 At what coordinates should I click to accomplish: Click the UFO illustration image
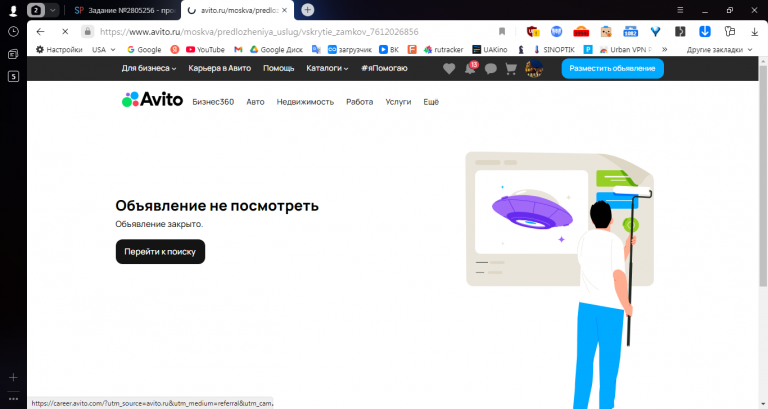(x=532, y=211)
